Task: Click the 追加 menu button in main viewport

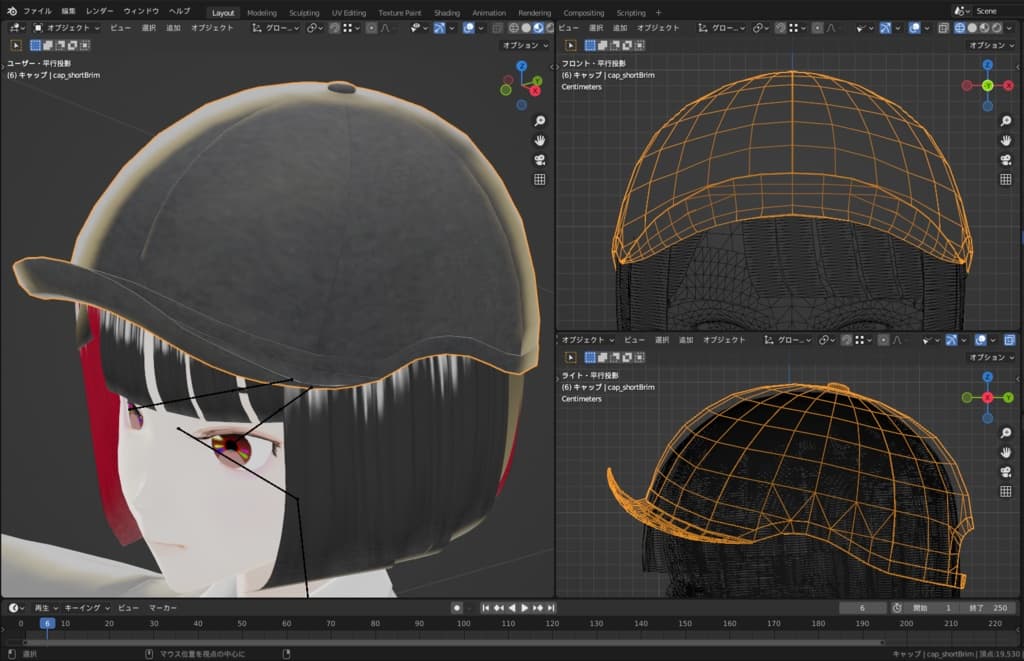Action: pyautogui.click(x=173, y=28)
